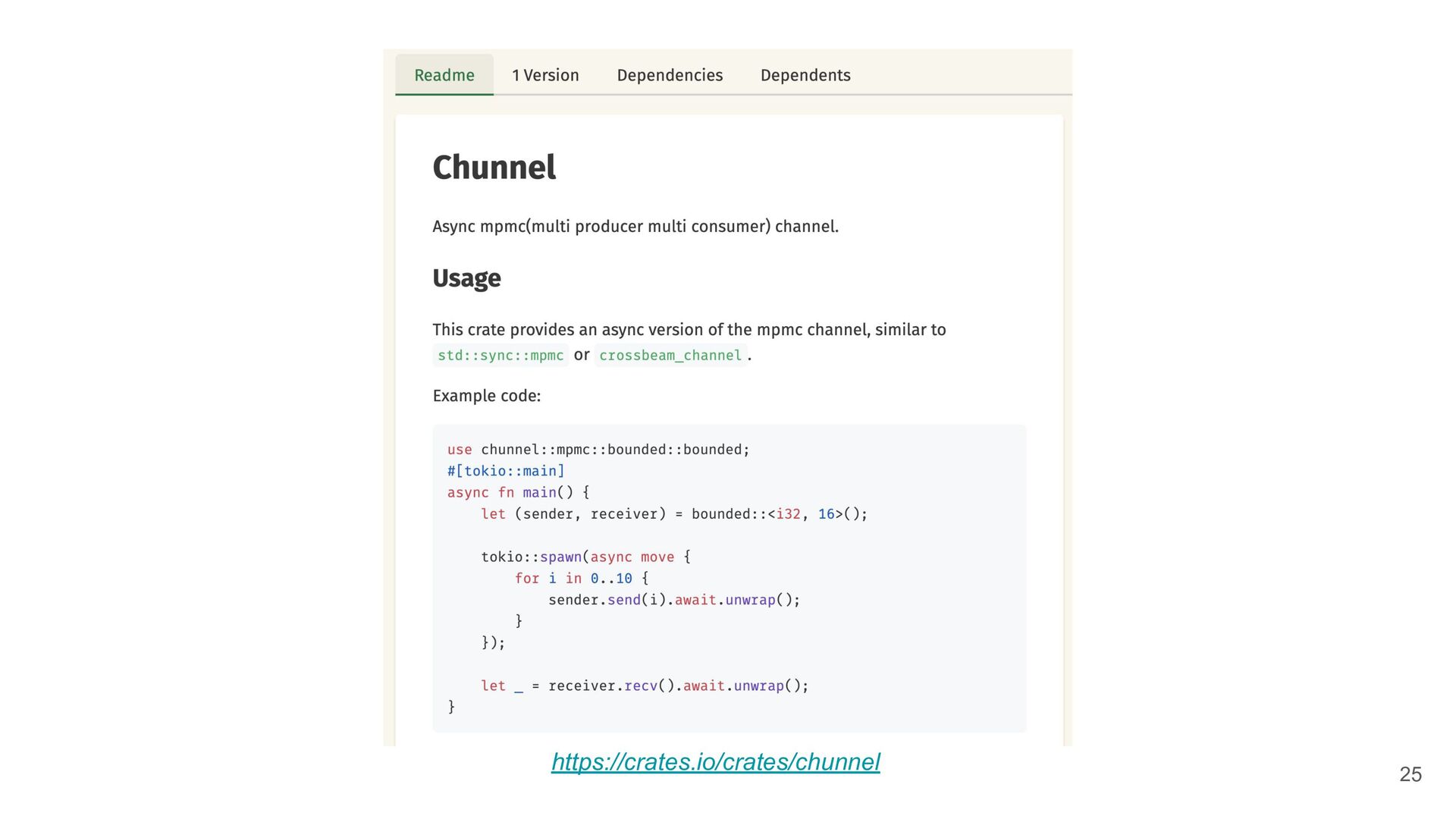Select the Dependencies tab
The width and height of the screenshot is (1456, 819).
[670, 75]
